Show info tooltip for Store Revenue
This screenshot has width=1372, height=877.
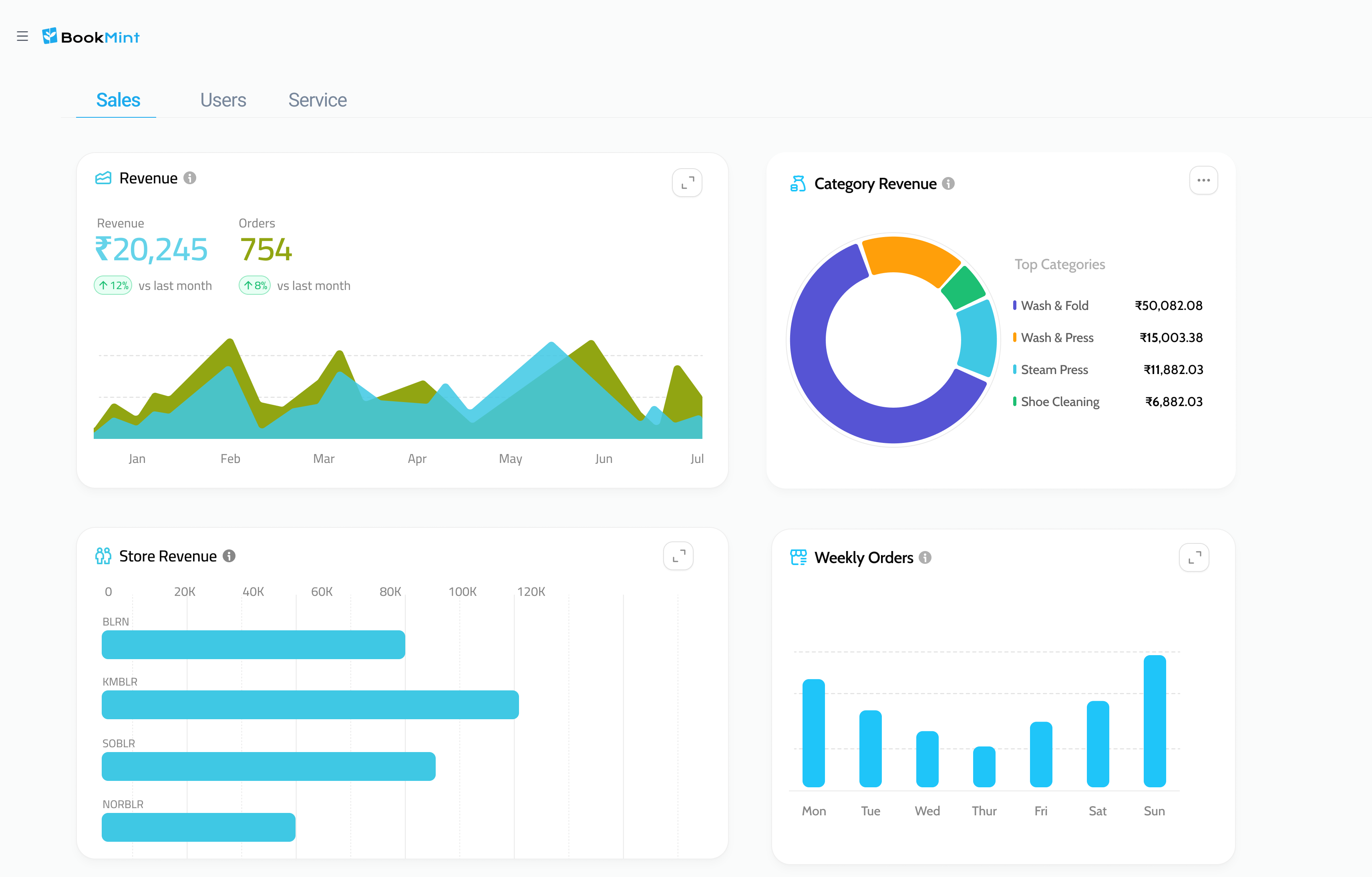[x=229, y=556]
